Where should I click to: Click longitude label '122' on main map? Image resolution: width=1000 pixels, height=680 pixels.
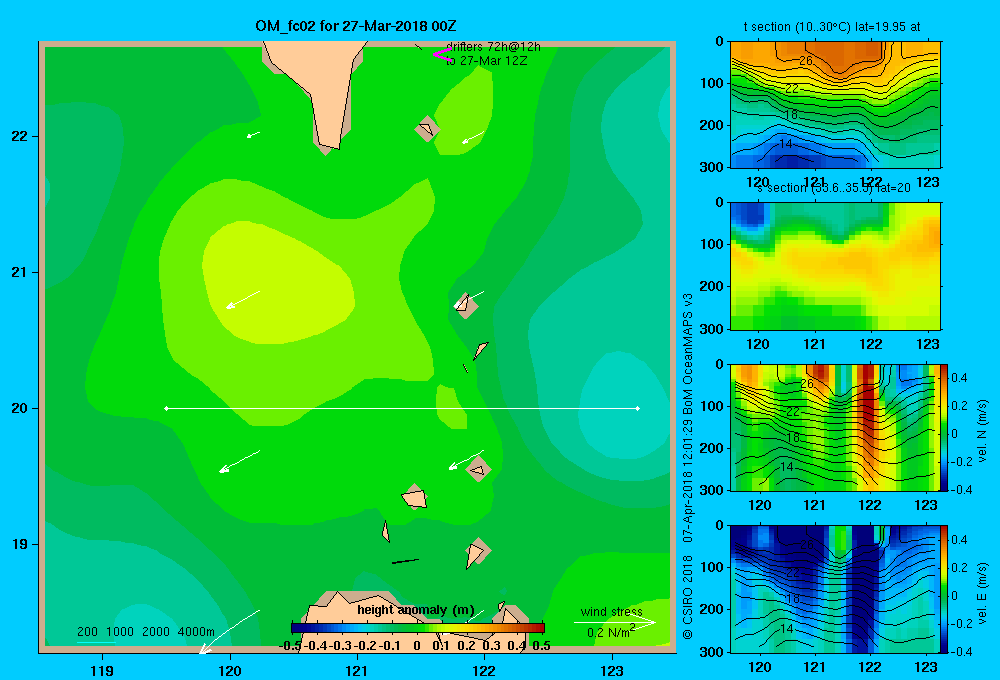pos(484,671)
